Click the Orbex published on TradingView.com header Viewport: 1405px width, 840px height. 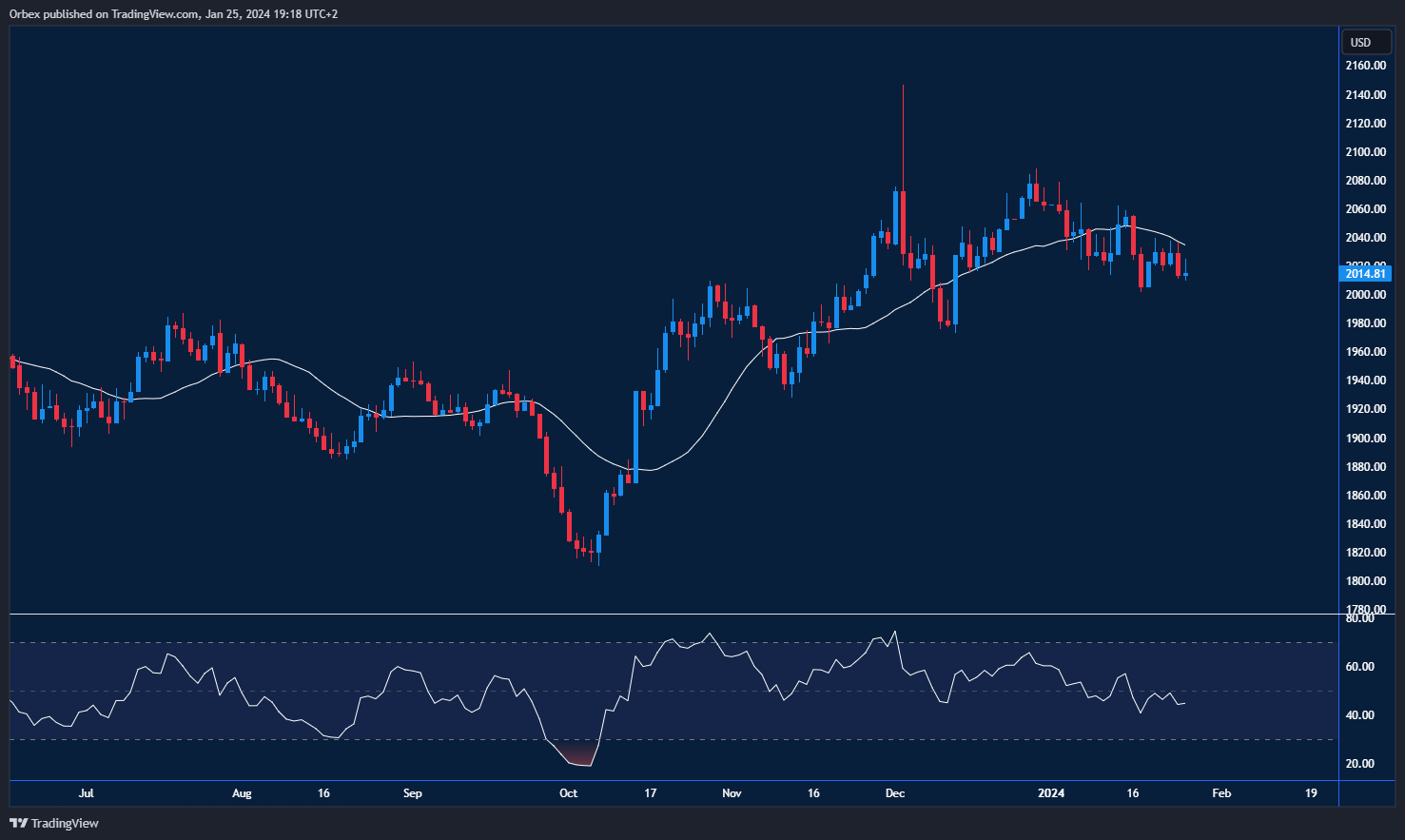[x=173, y=13]
